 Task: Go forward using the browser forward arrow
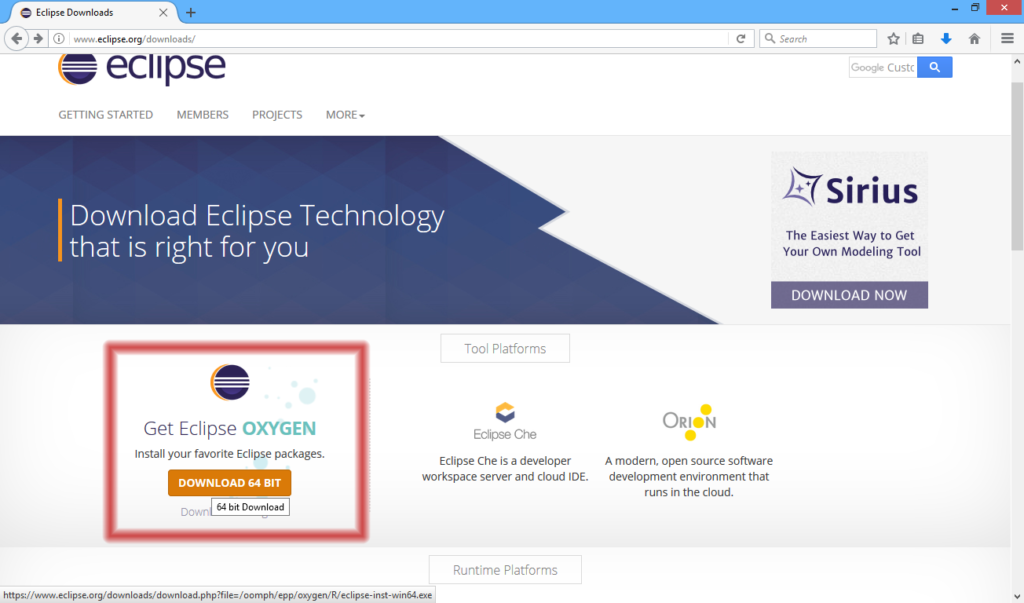pos(39,39)
